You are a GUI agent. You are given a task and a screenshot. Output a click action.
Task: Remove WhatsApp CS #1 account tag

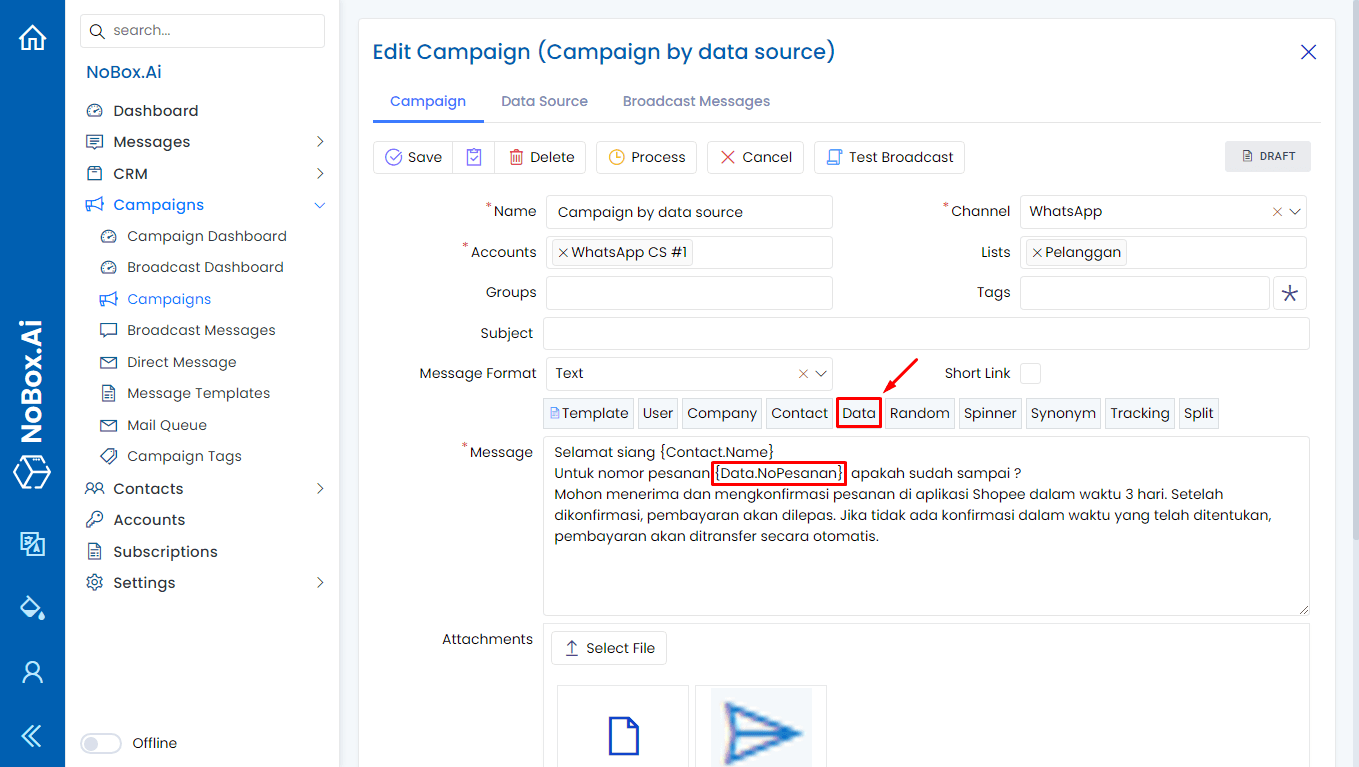(563, 253)
